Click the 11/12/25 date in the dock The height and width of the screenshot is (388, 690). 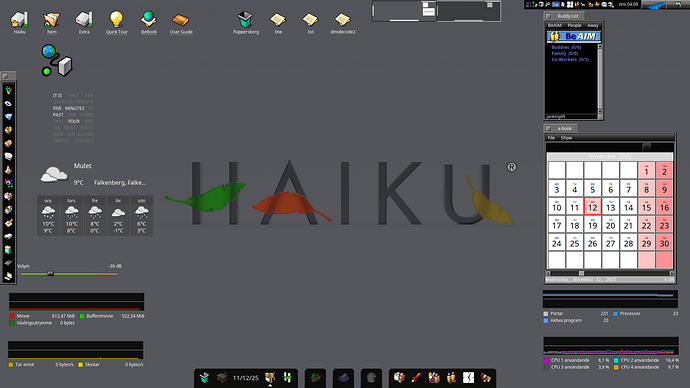246,378
